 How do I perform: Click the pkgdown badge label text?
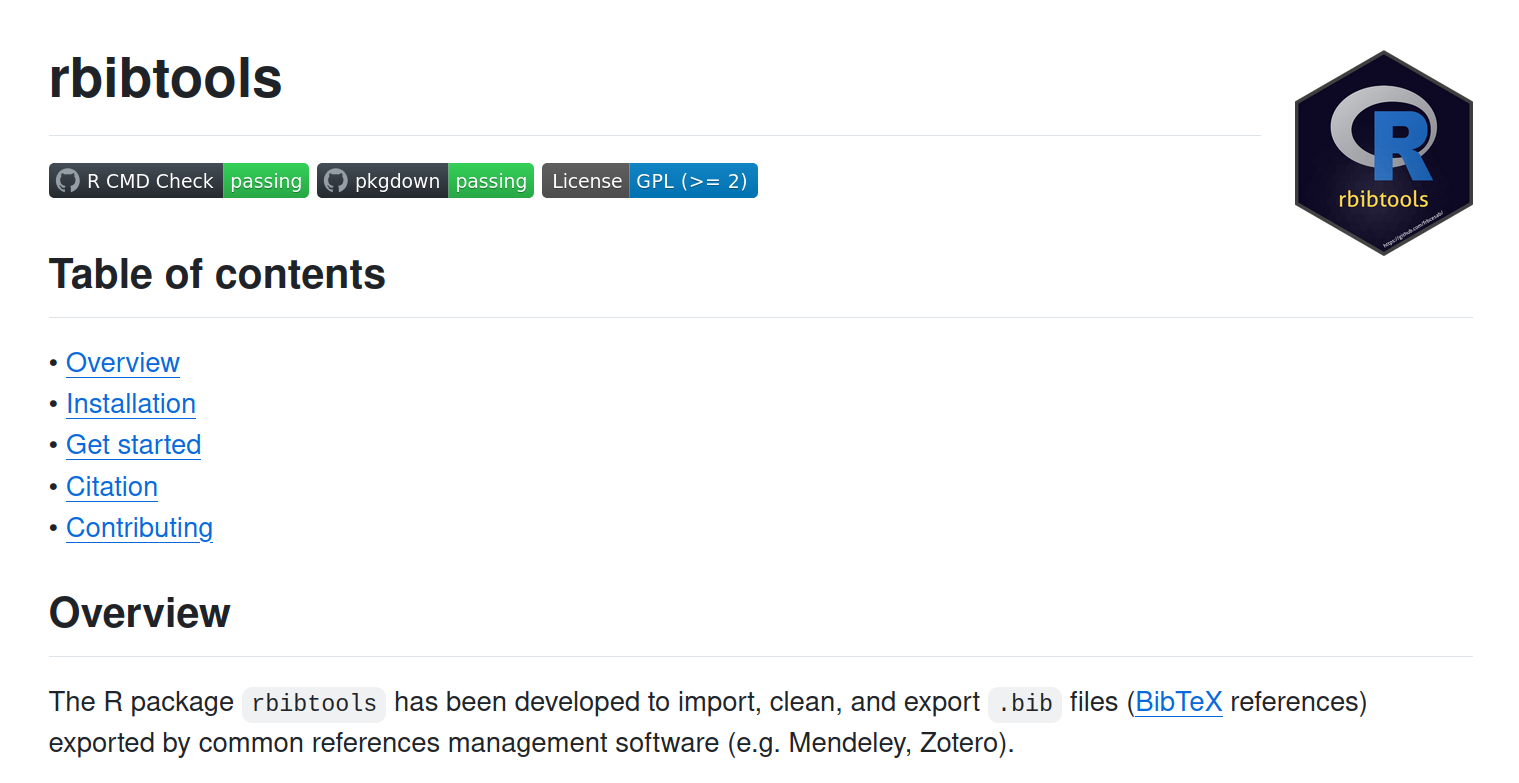point(397,181)
